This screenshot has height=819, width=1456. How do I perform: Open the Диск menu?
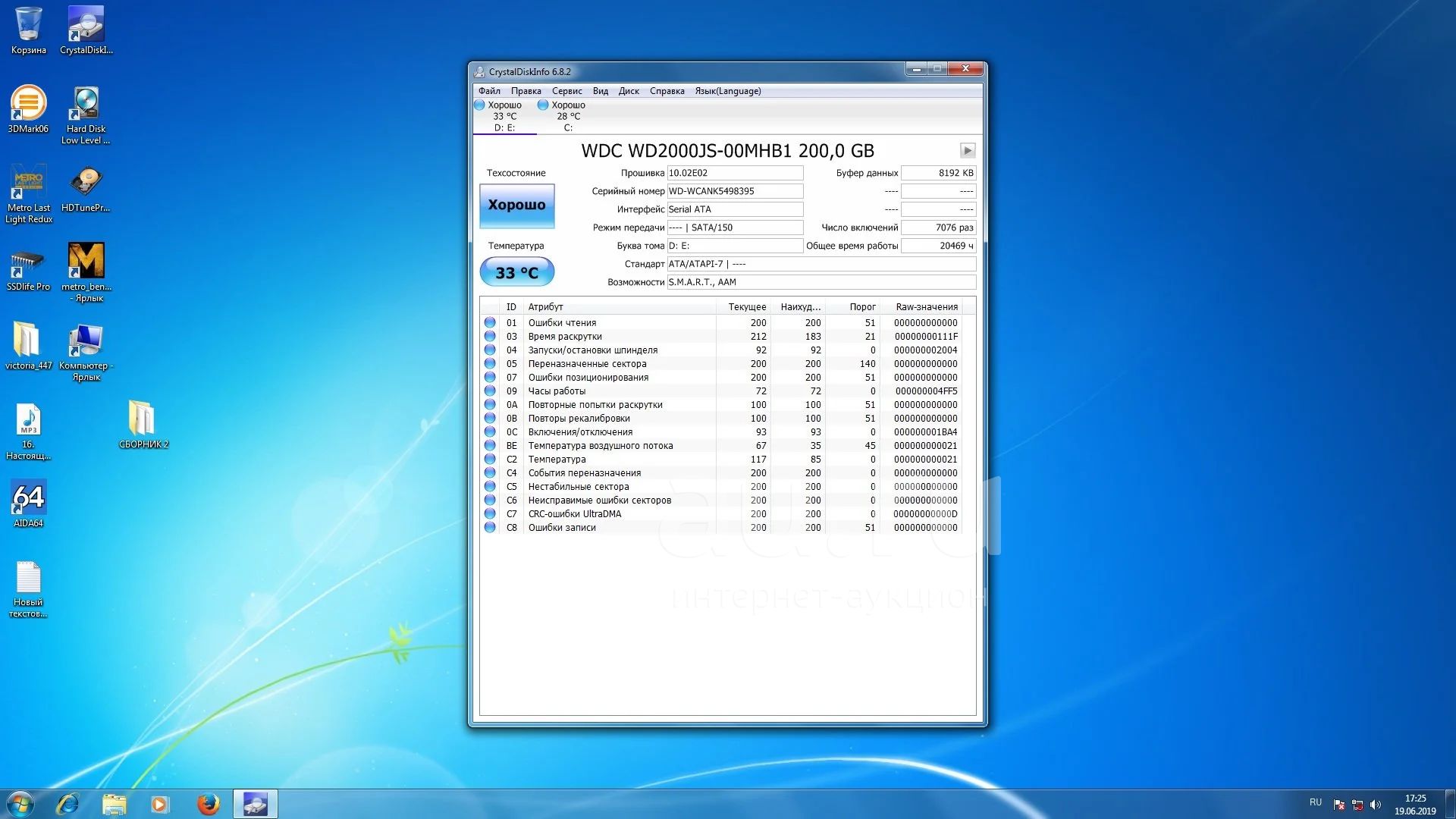(x=629, y=91)
